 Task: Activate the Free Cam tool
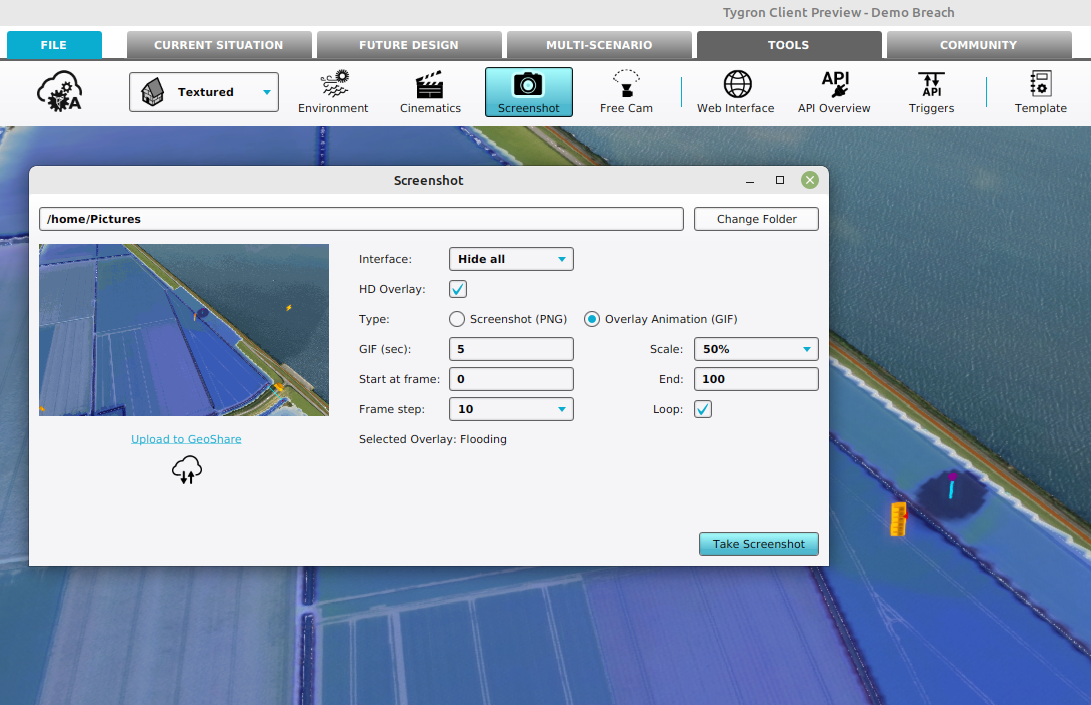(626, 92)
